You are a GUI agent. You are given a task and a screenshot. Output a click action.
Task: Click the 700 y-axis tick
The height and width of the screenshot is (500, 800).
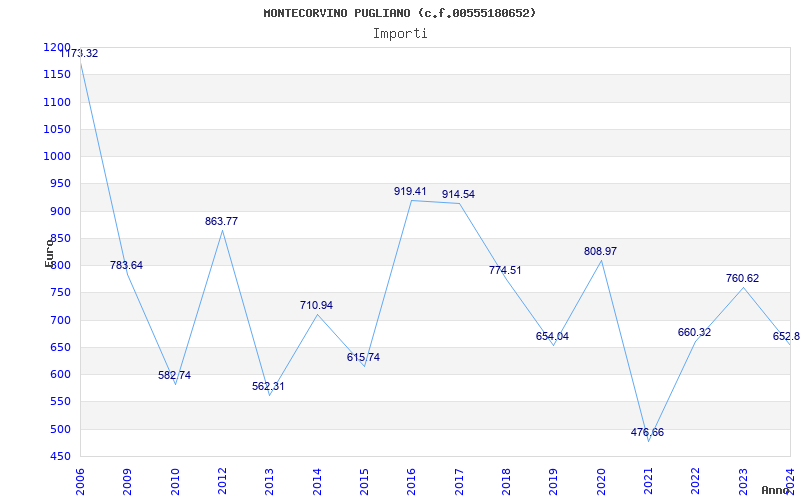60,320
